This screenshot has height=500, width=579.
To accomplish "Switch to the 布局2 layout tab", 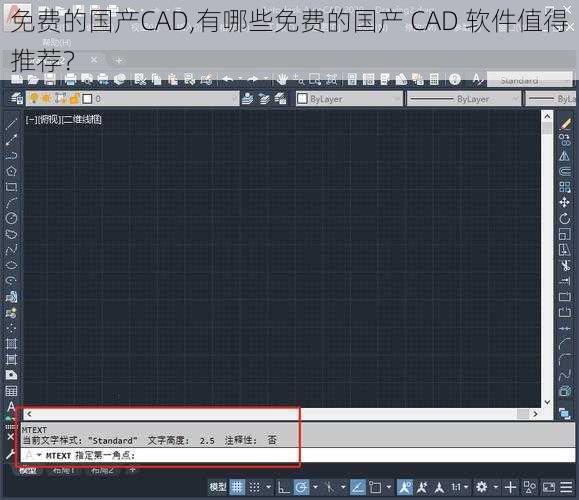I will click(102, 470).
